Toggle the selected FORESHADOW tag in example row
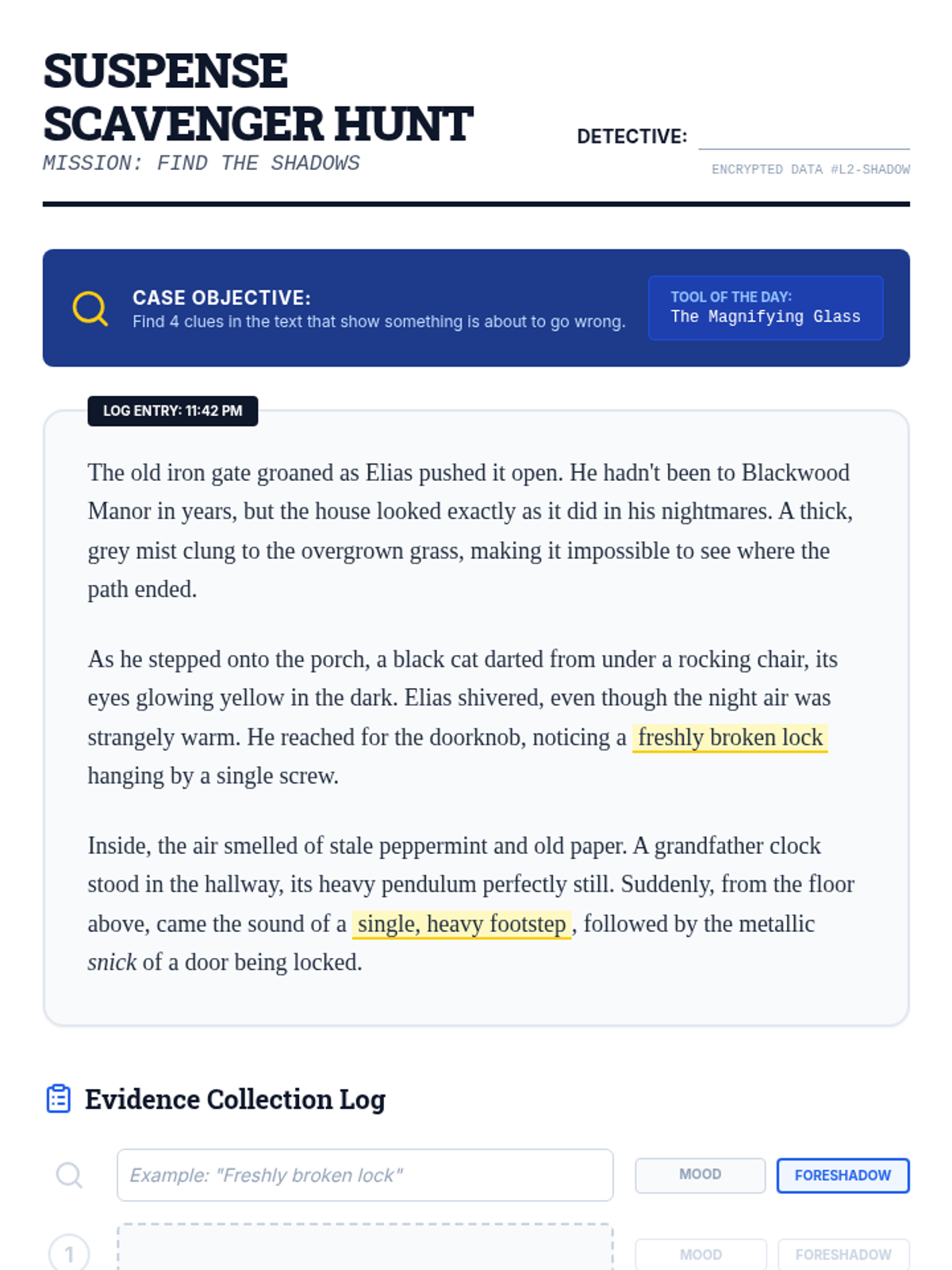 tap(843, 1175)
